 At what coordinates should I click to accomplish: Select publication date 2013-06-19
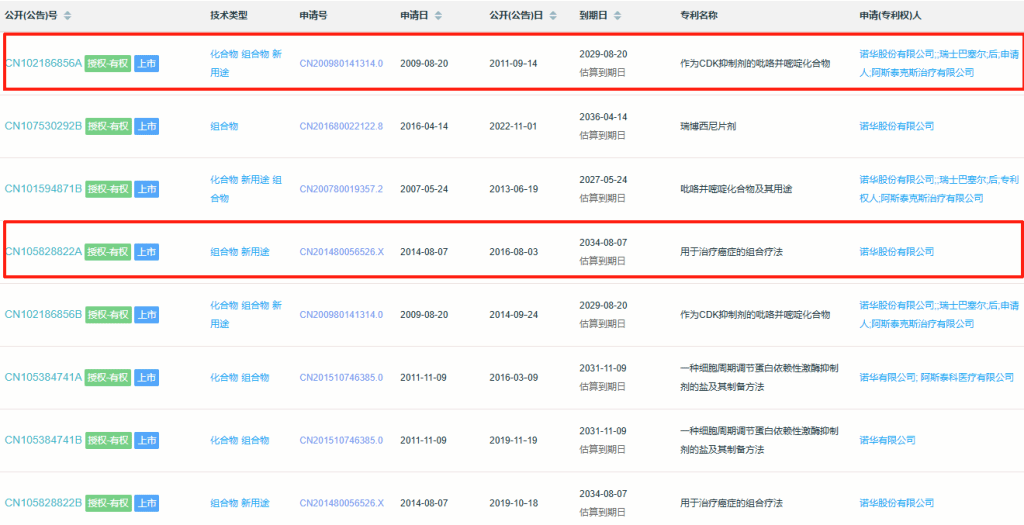(x=513, y=189)
